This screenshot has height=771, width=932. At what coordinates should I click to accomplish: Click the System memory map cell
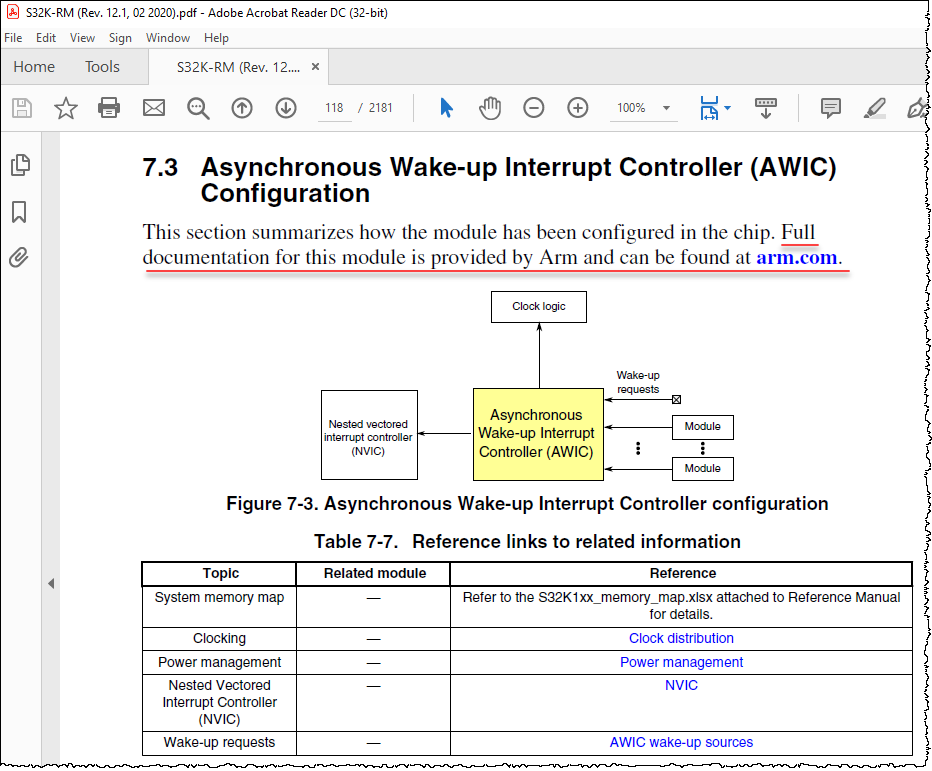point(219,607)
